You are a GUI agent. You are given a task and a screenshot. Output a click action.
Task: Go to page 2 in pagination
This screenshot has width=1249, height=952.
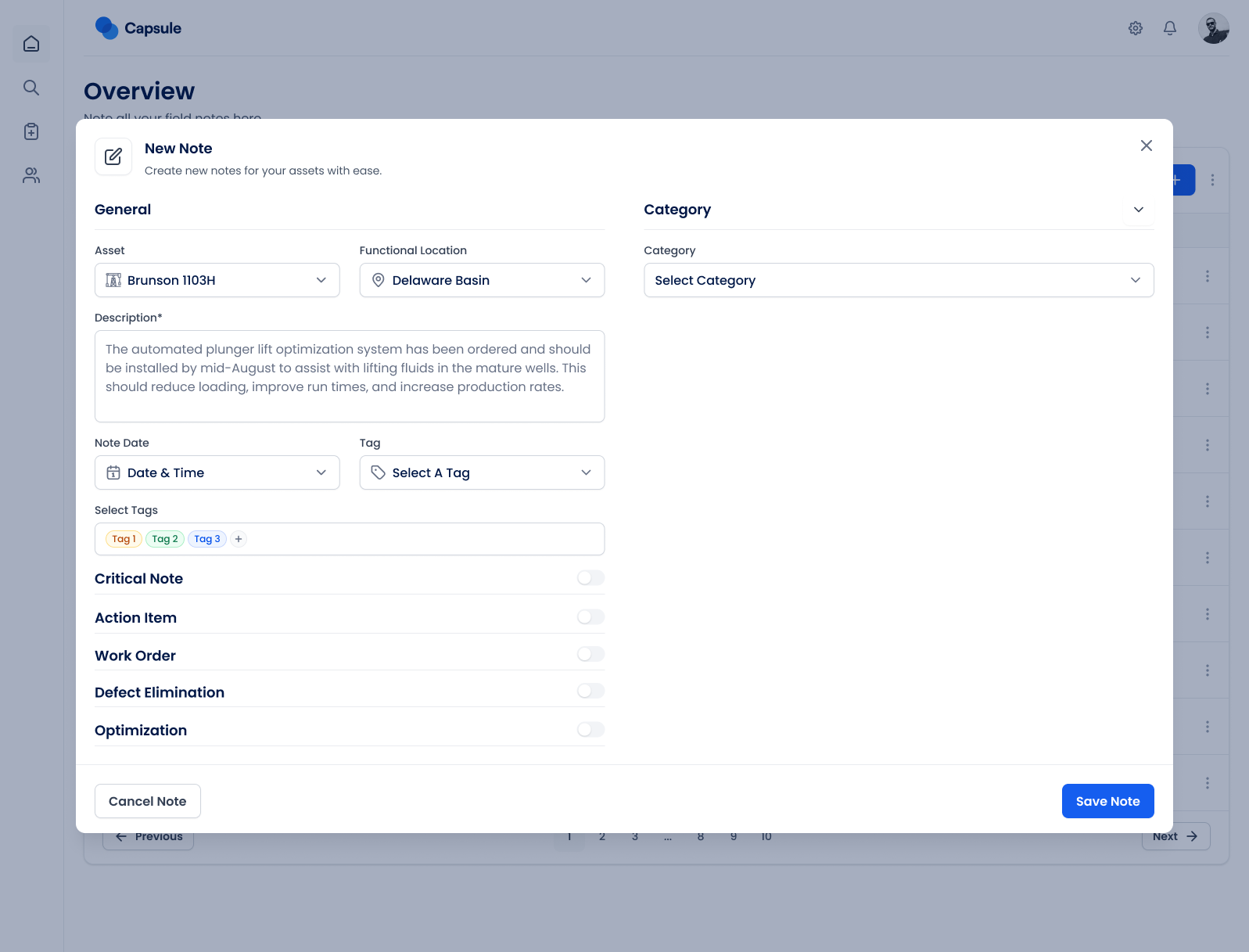(x=602, y=837)
